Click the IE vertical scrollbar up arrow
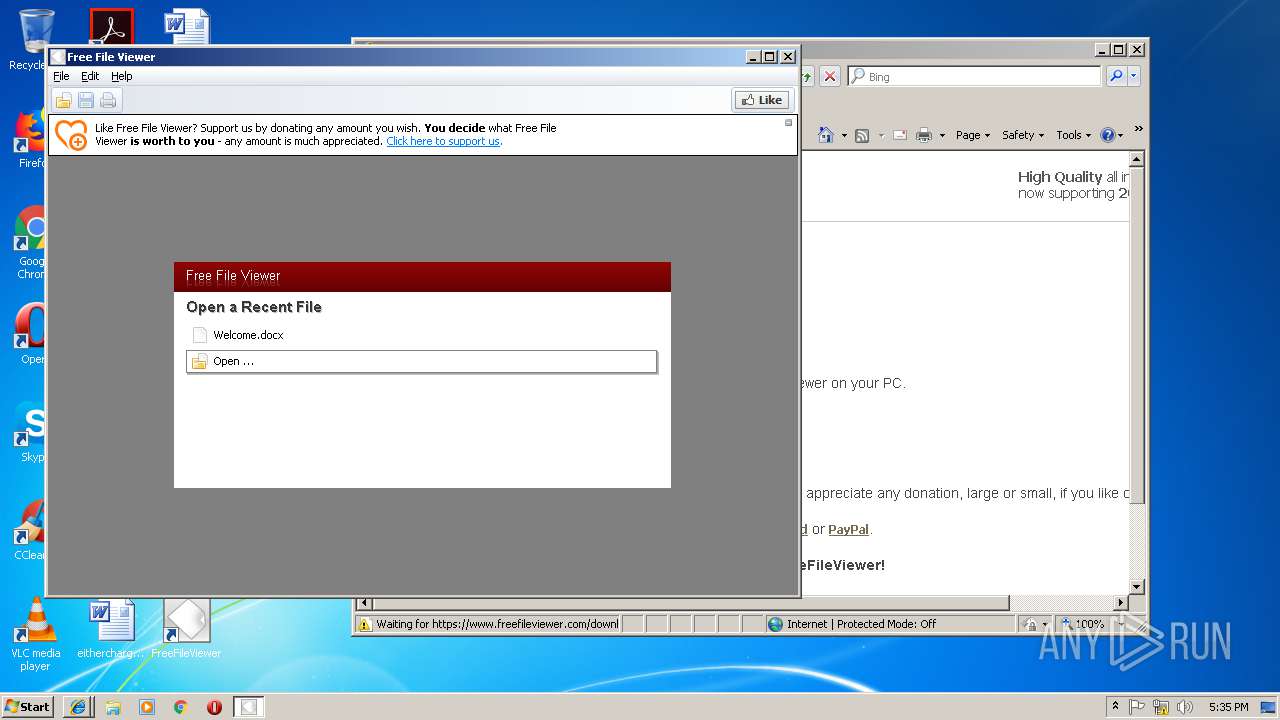Image resolution: width=1280 pixels, height=720 pixels. [1136, 160]
